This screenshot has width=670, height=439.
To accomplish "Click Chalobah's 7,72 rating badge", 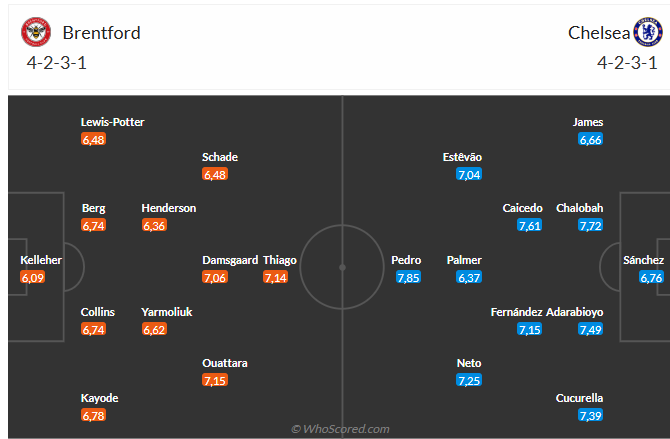I will point(590,225).
